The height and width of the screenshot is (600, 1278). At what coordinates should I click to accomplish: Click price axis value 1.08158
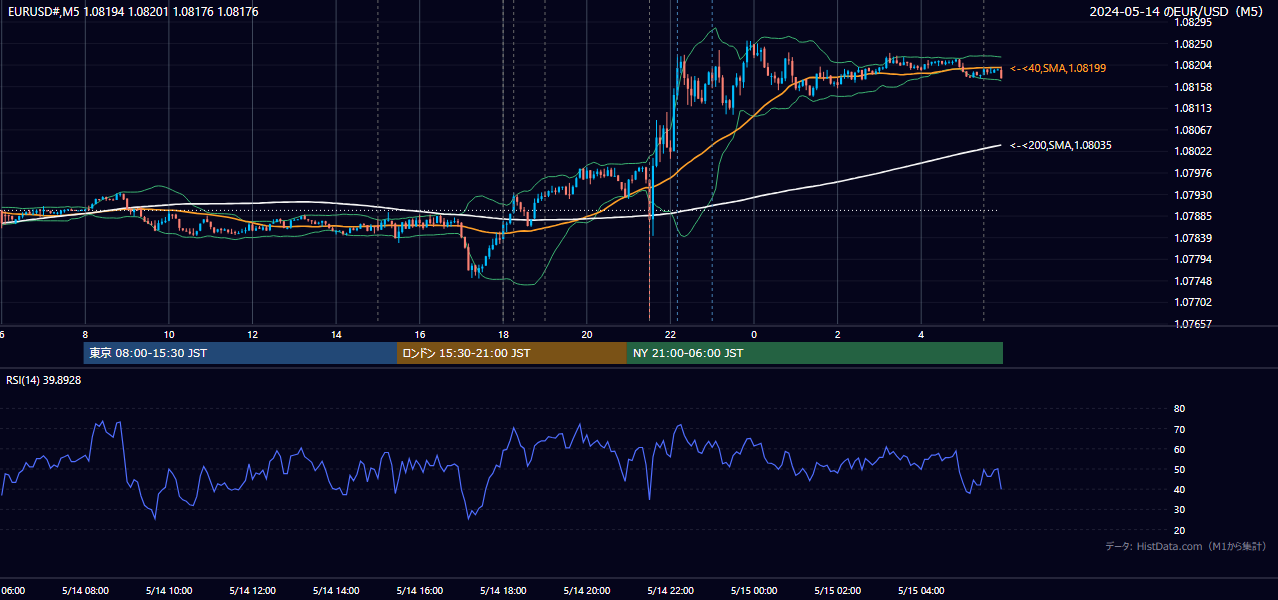(1193, 87)
